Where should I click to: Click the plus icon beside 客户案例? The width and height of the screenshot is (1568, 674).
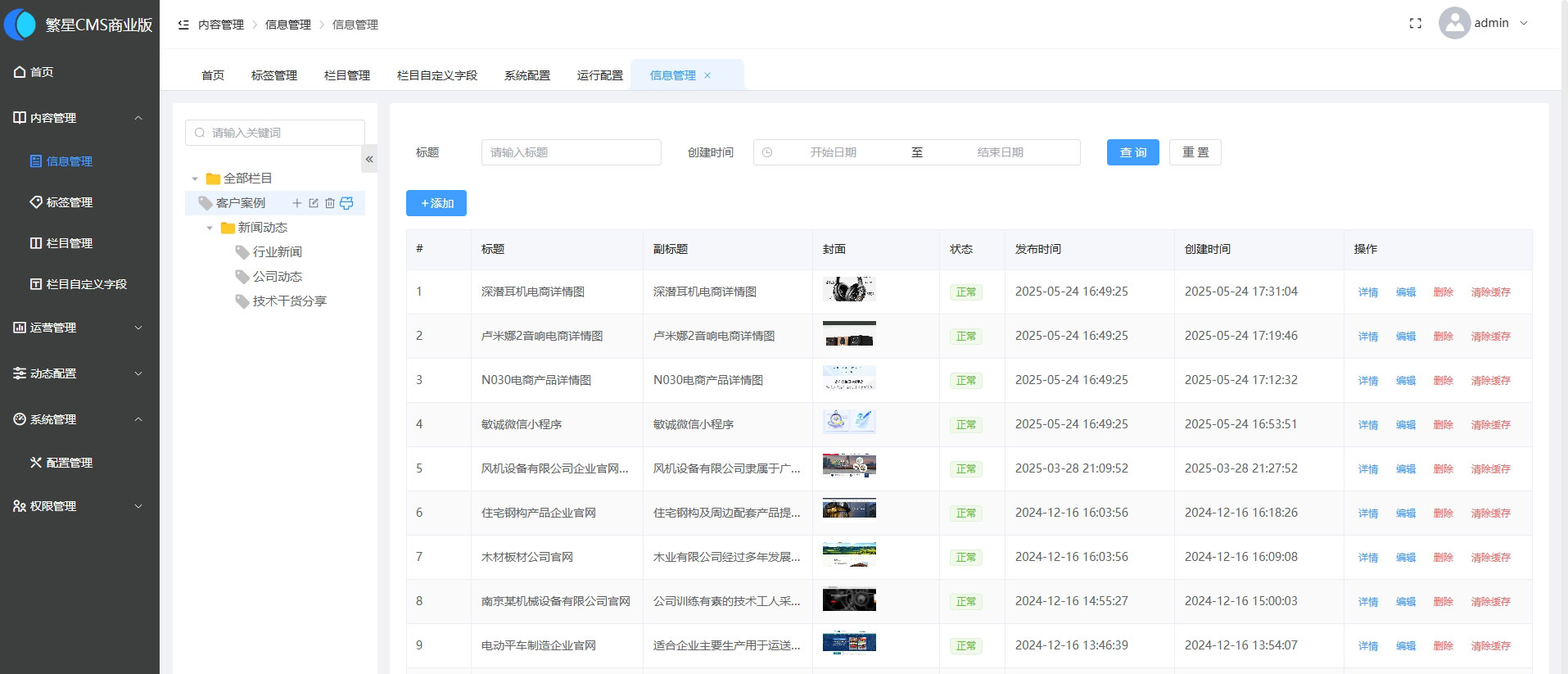(297, 203)
